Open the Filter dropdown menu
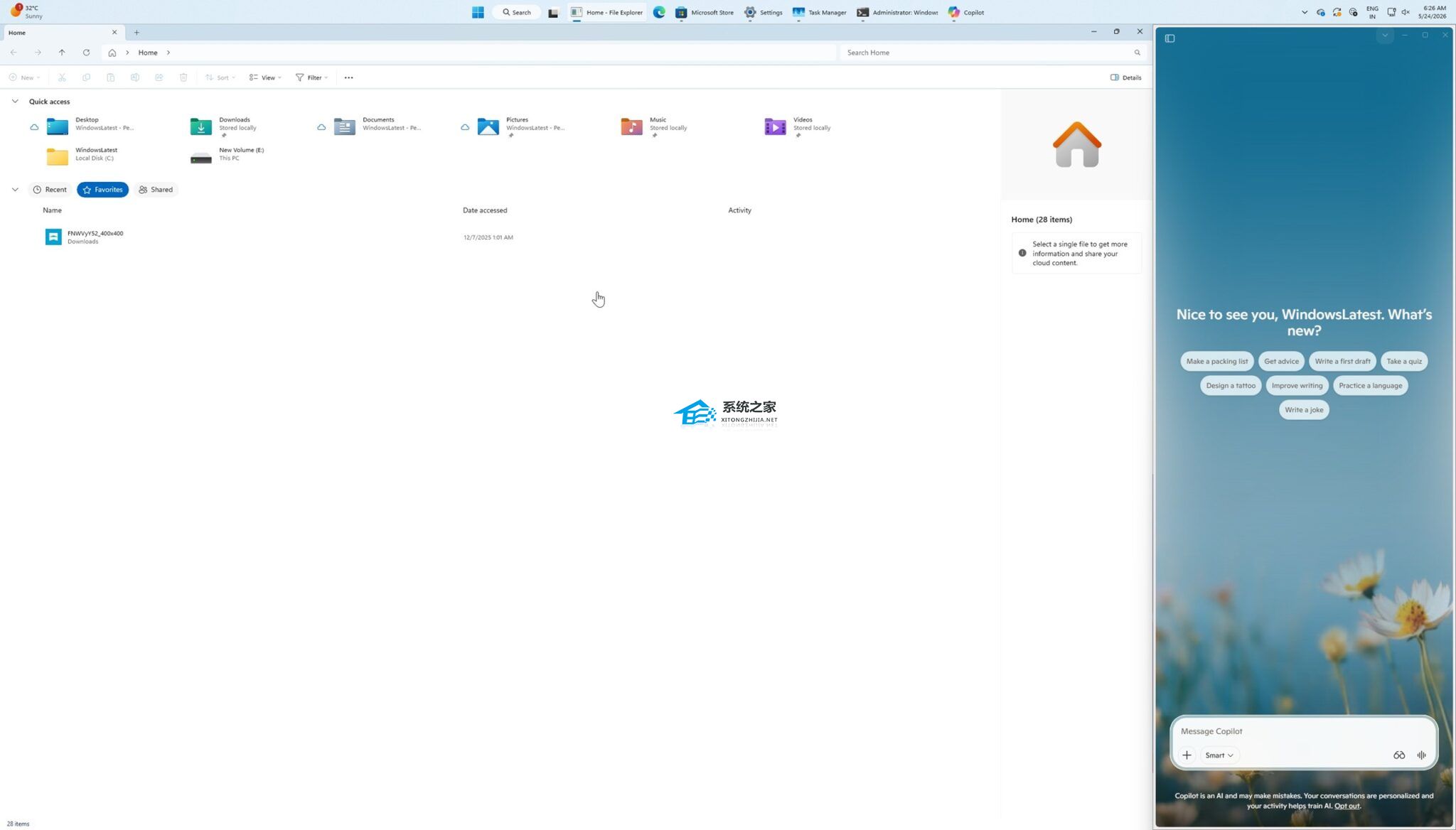This screenshot has width=1456, height=830. click(x=311, y=77)
